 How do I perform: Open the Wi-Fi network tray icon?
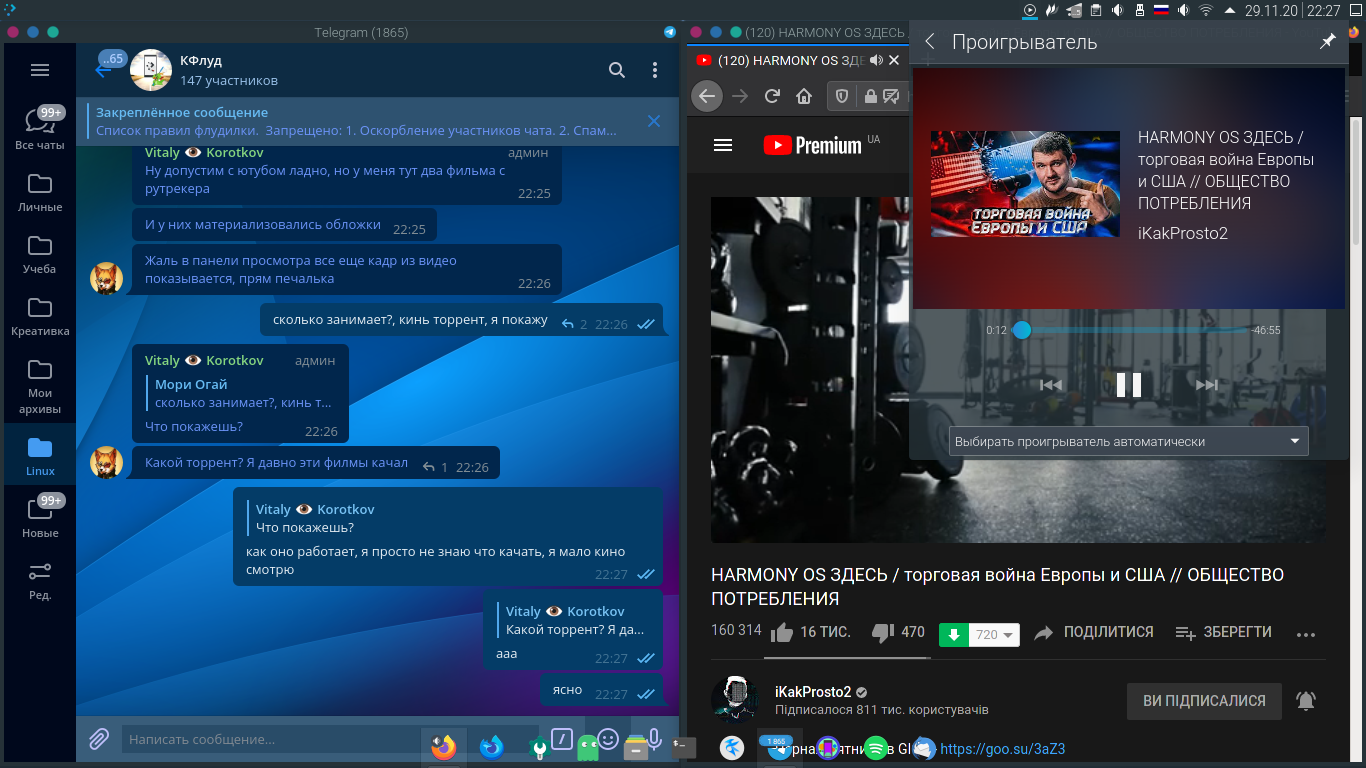coord(1206,10)
